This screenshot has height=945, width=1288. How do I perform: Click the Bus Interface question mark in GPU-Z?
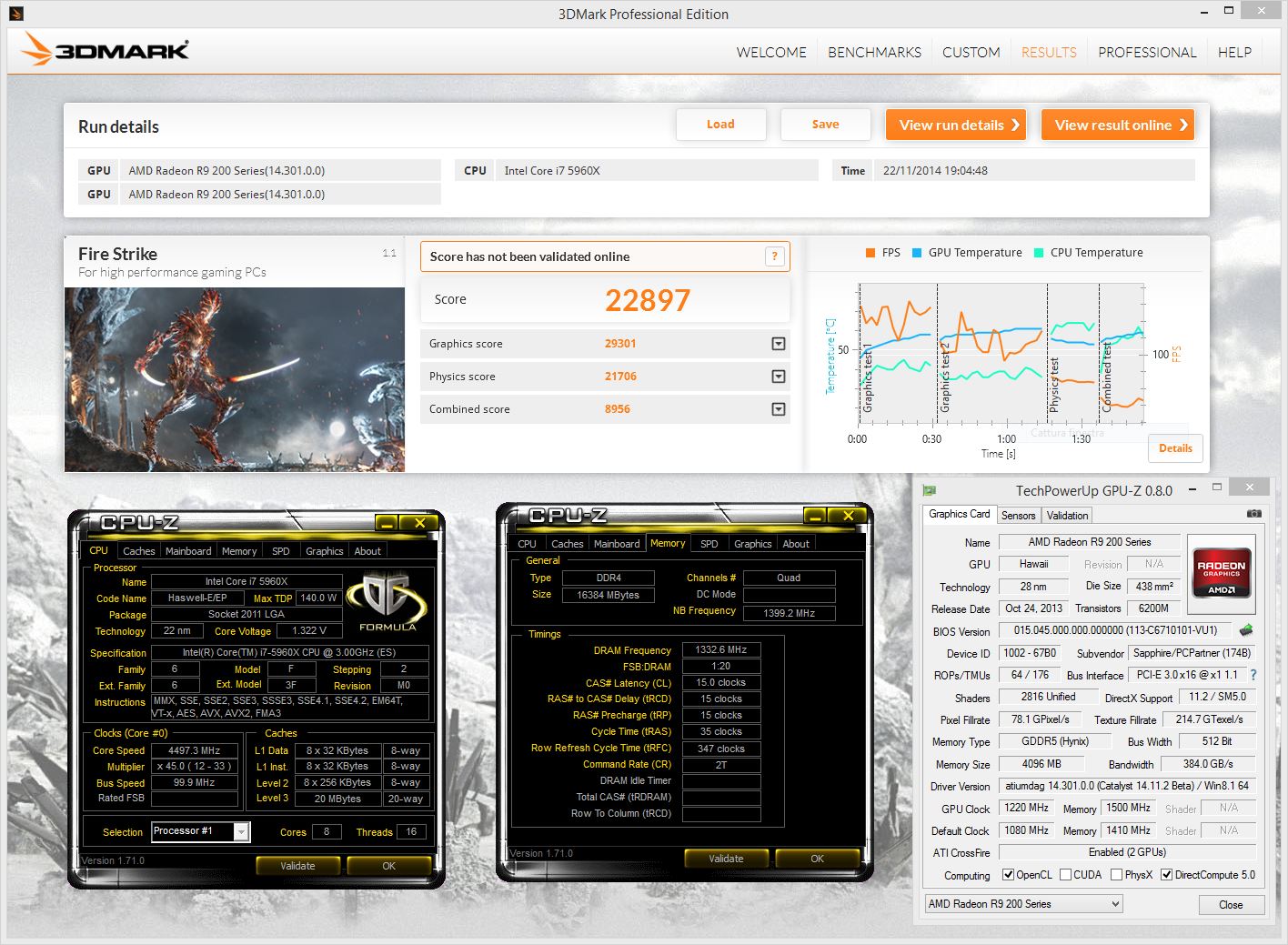[1253, 675]
